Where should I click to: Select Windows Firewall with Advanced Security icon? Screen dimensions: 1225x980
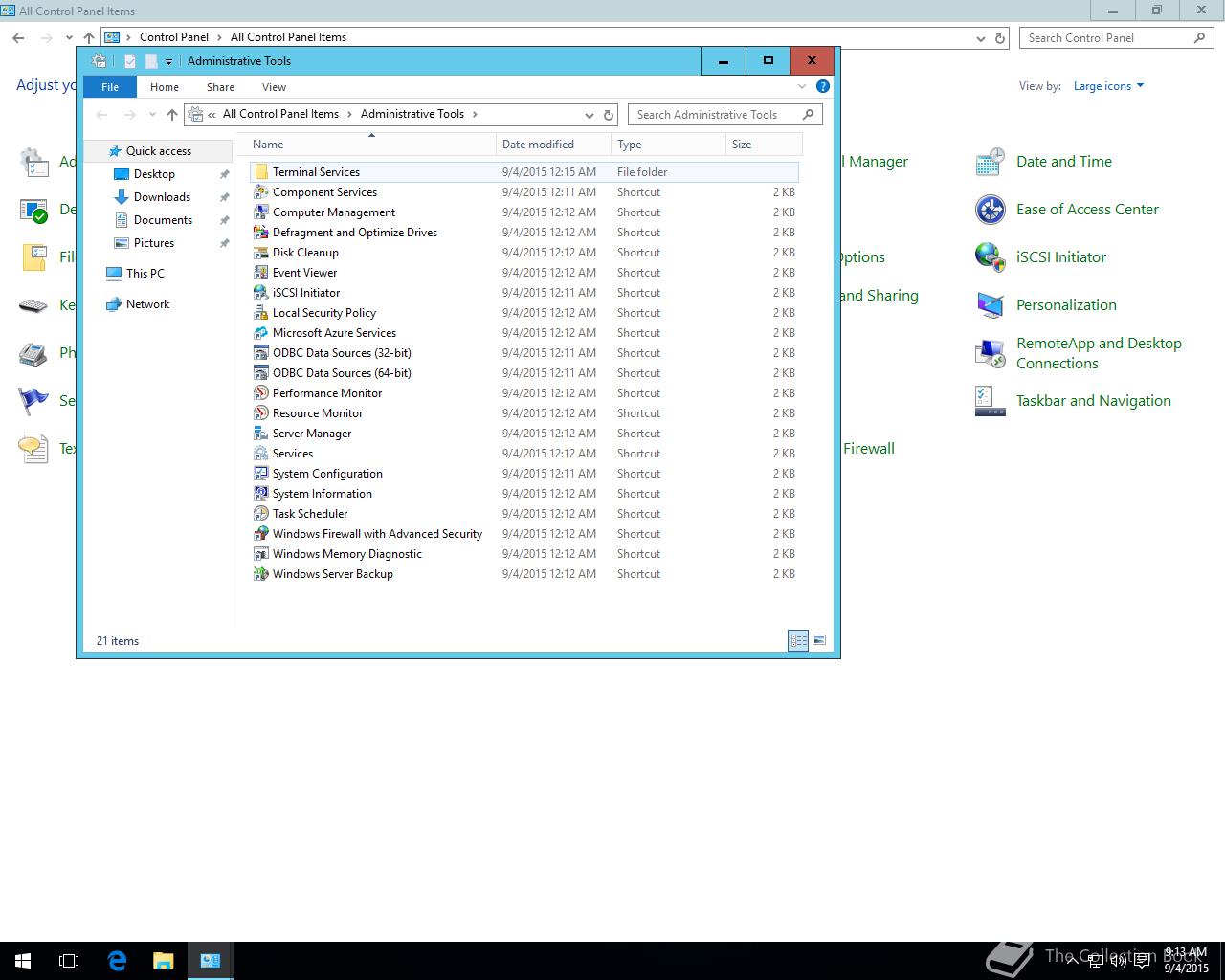click(260, 534)
